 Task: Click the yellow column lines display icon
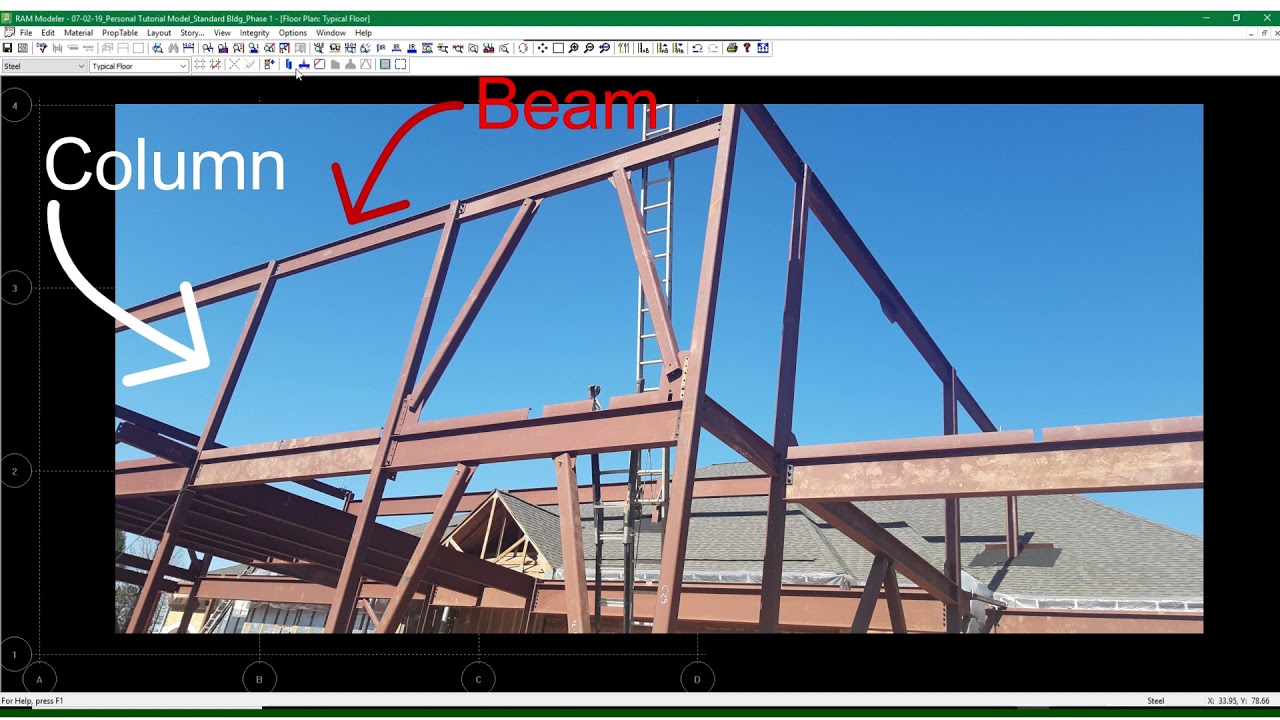tap(623, 48)
